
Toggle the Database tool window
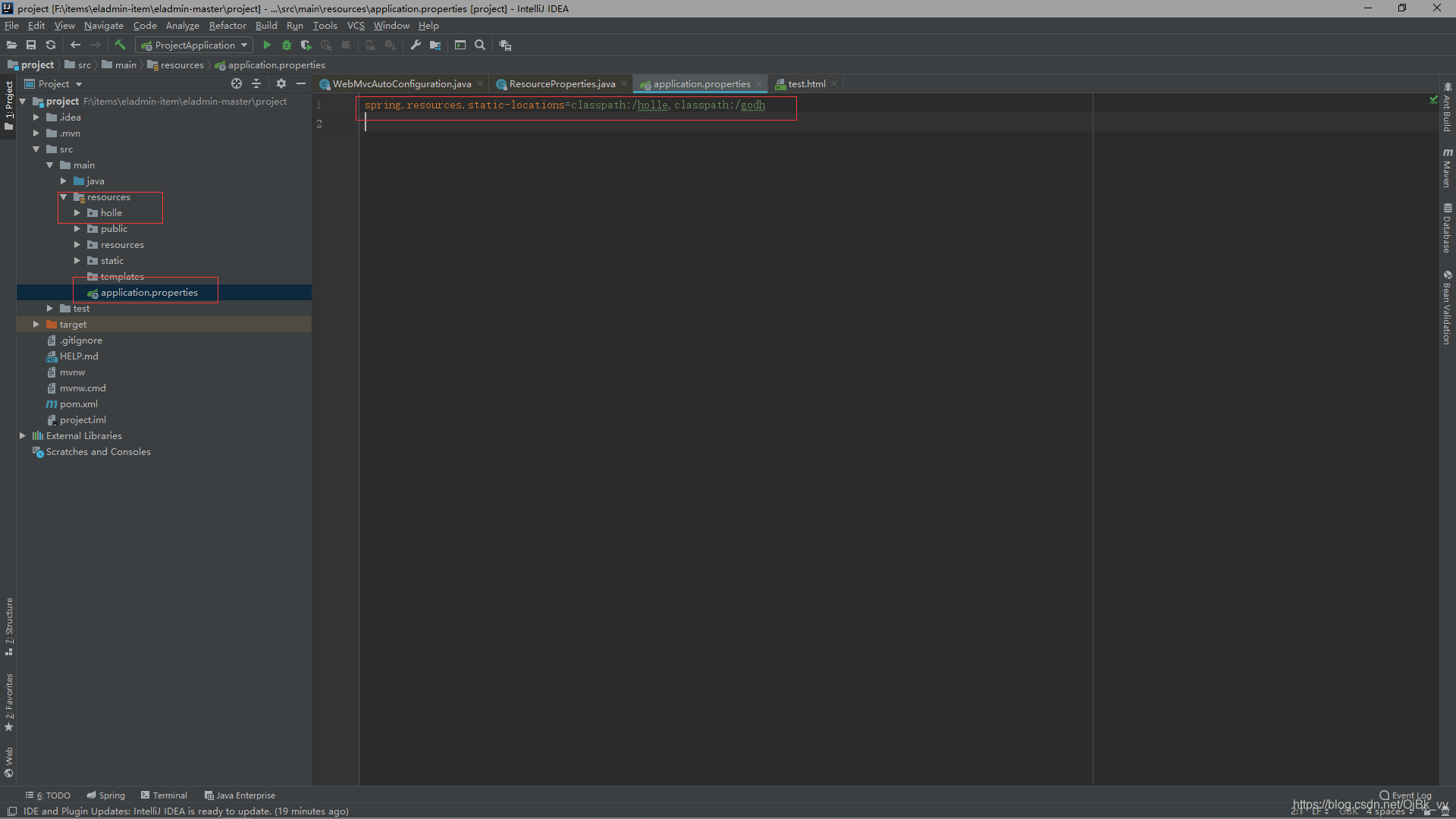tap(1447, 229)
